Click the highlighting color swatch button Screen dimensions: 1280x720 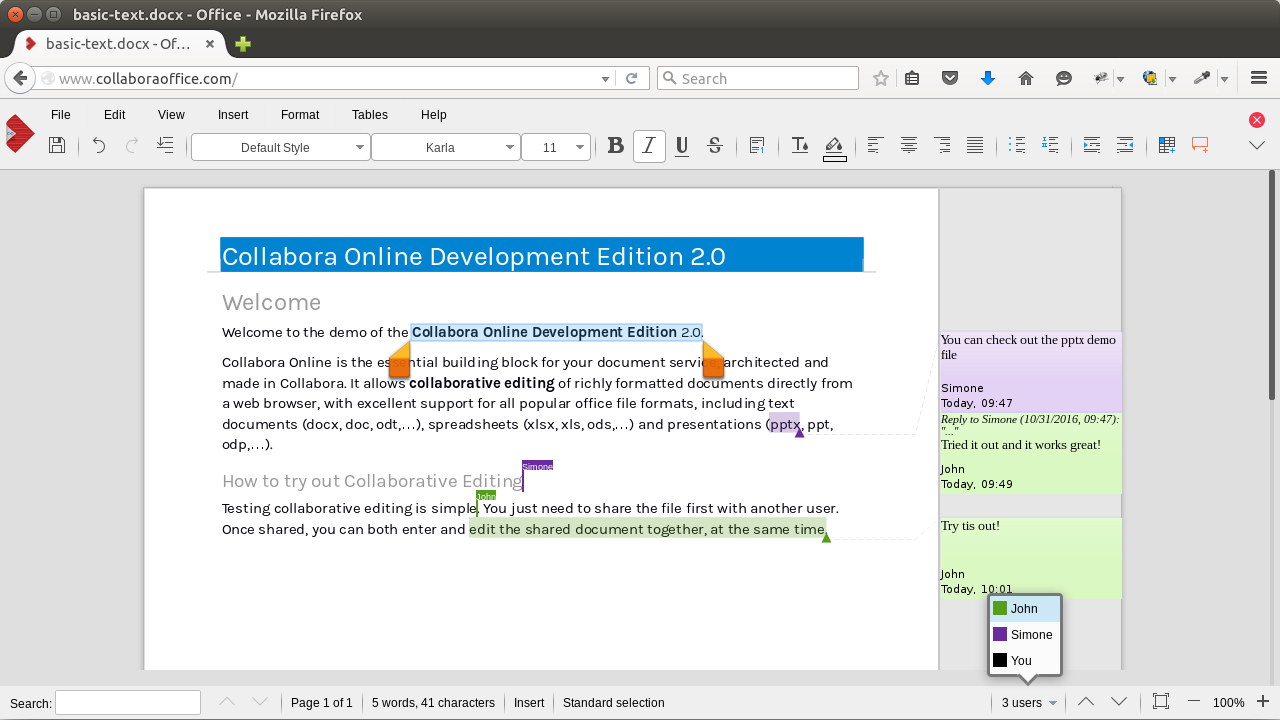point(834,147)
